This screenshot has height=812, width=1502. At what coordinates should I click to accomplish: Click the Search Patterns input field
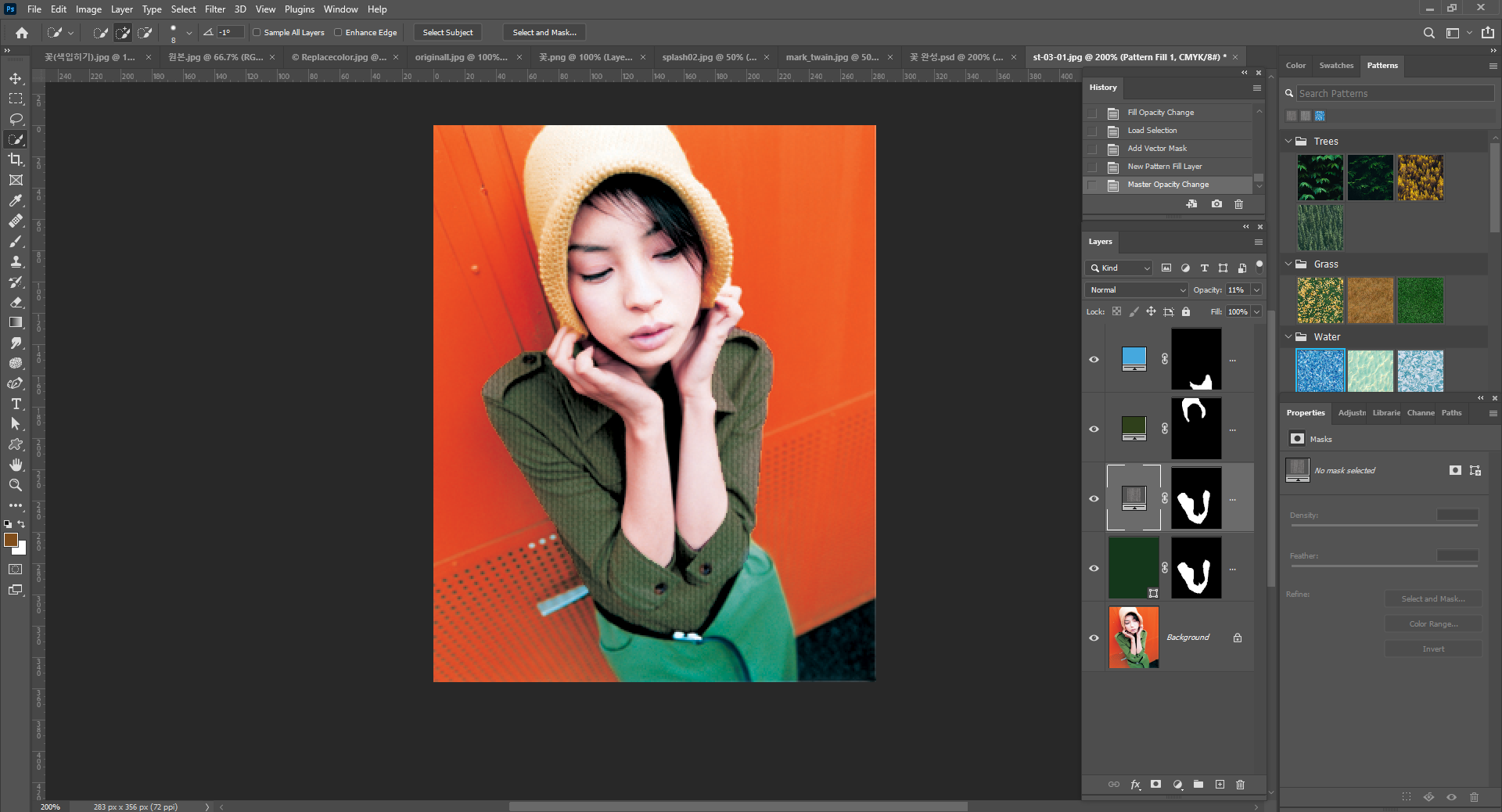click(1394, 94)
